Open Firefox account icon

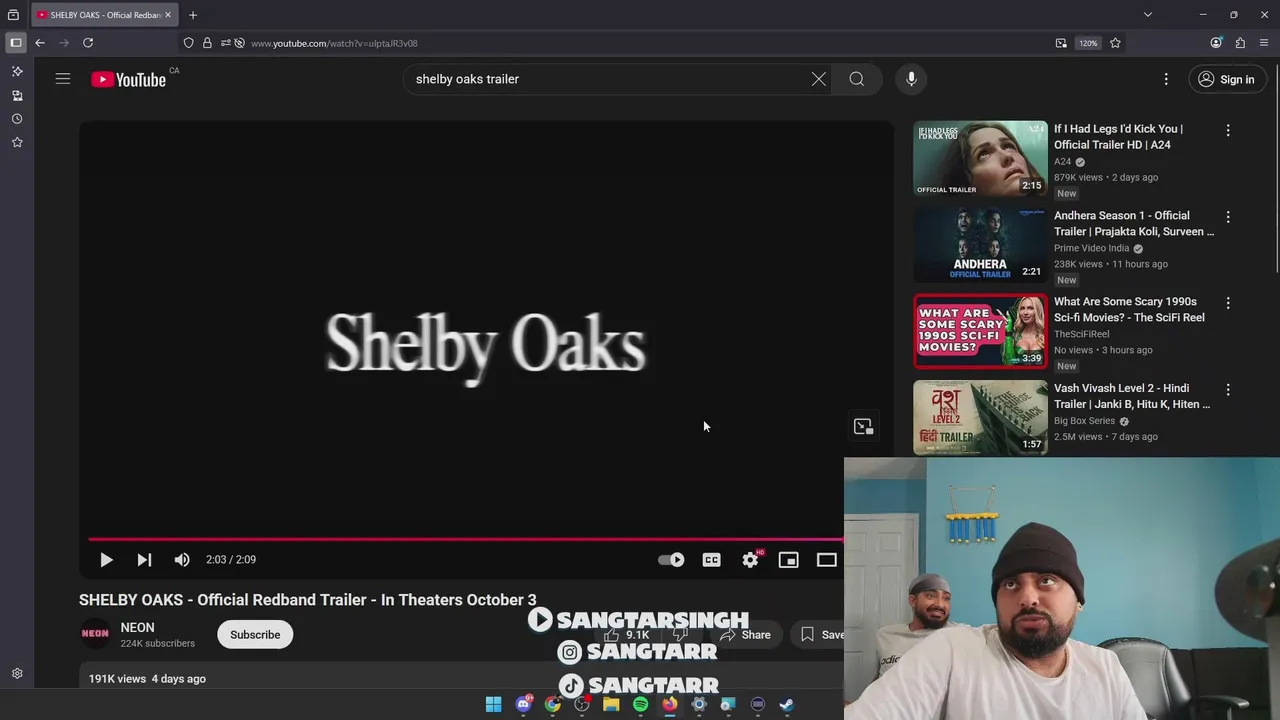1216,43
